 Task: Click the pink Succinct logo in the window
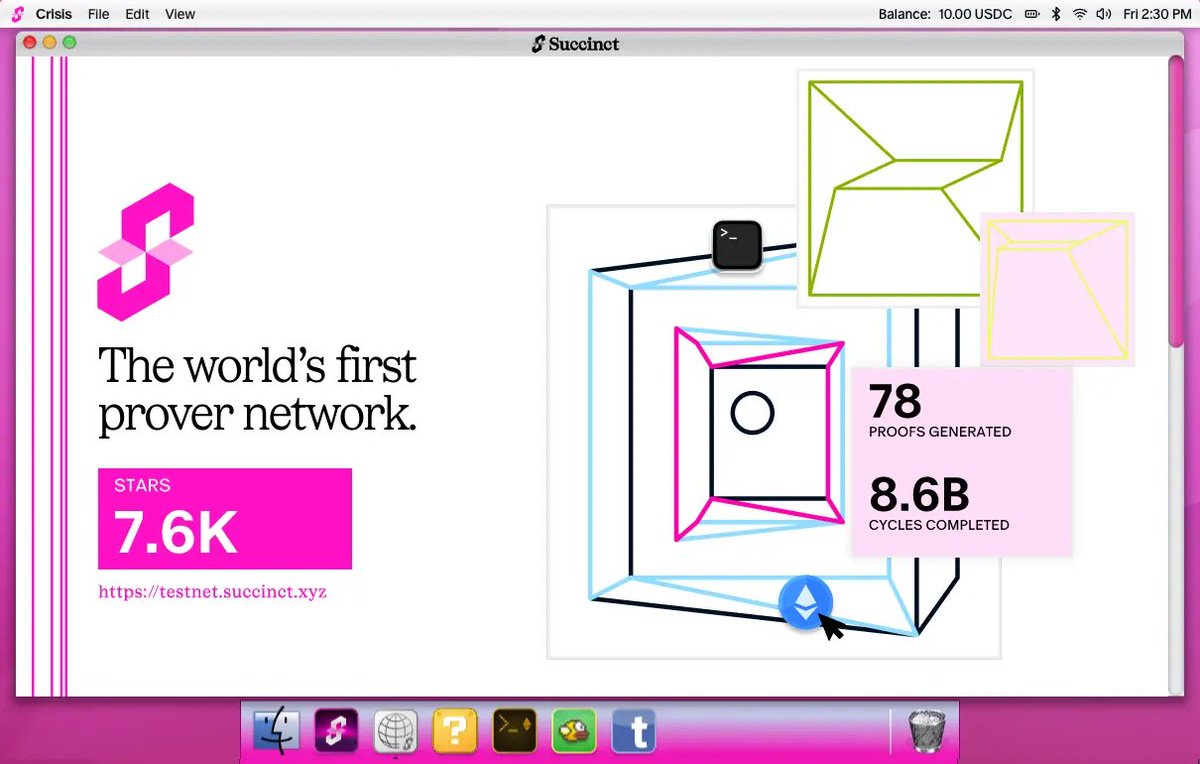coord(146,250)
